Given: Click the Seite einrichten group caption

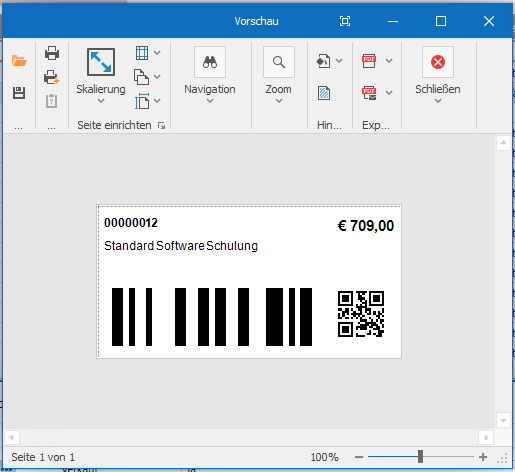Looking at the screenshot, I should [x=114, y=125].
